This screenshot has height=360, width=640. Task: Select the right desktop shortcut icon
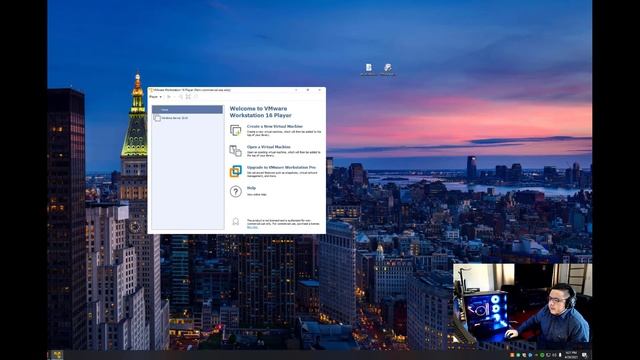387,69
